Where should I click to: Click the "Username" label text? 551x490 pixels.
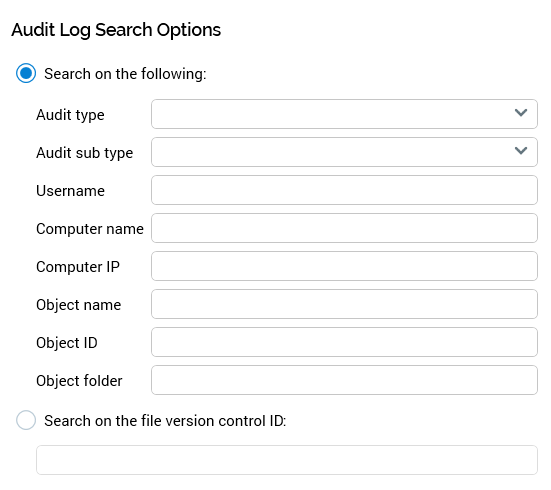coord(70,191)
